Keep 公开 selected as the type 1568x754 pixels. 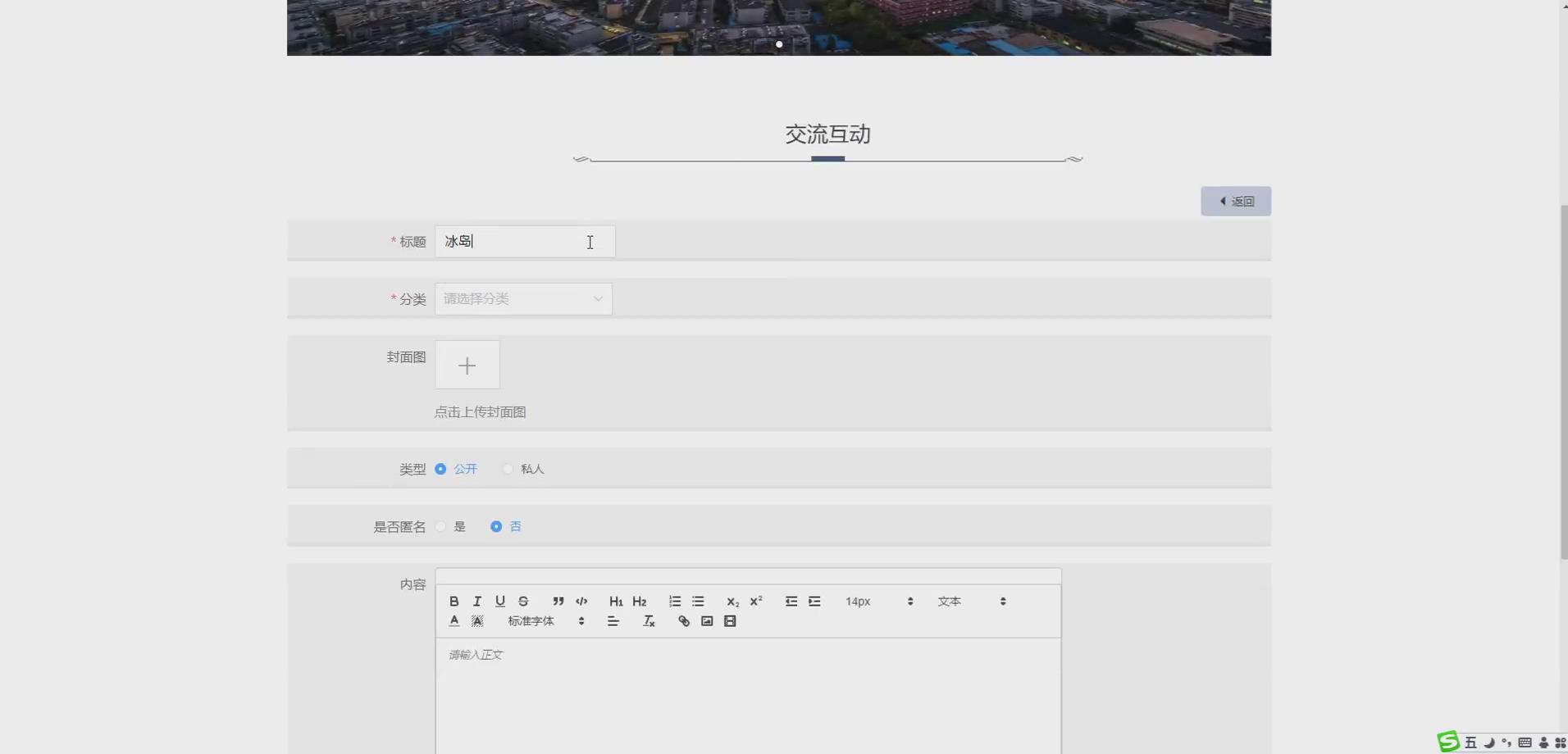441,468
